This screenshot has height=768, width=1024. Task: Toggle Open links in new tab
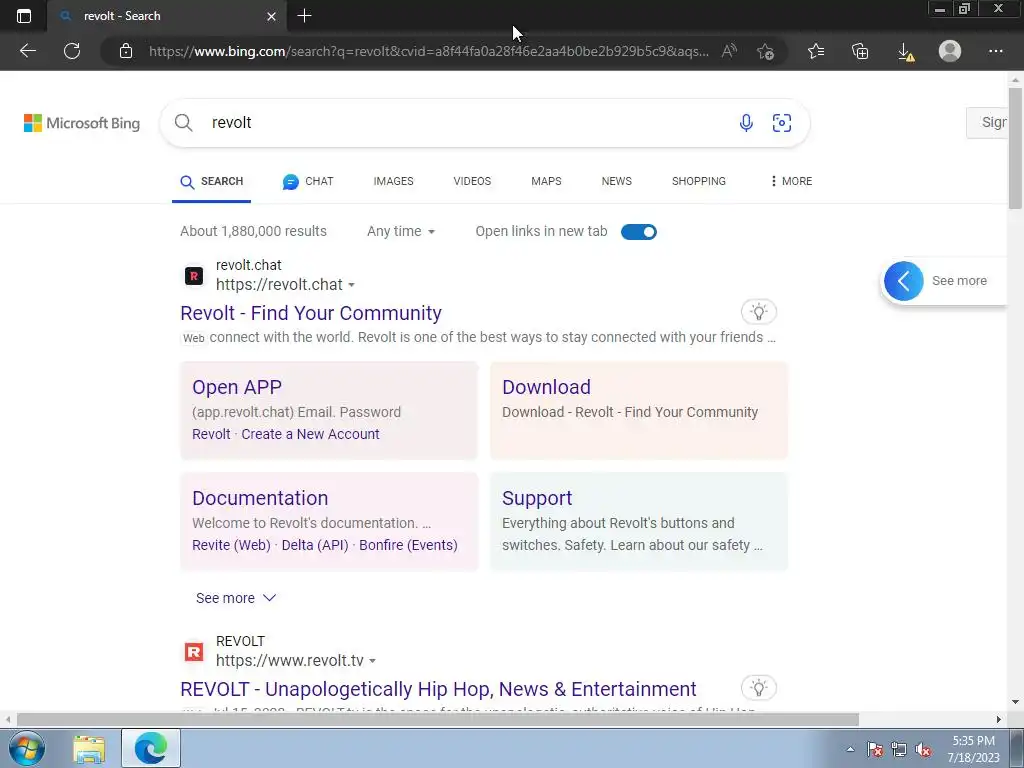click(x=639, y=232)
